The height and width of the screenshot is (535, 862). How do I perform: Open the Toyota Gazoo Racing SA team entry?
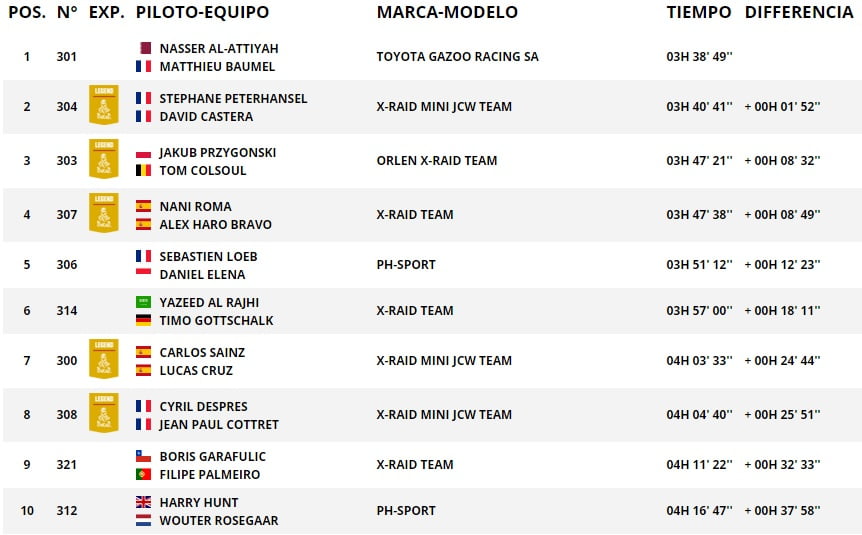457,57
